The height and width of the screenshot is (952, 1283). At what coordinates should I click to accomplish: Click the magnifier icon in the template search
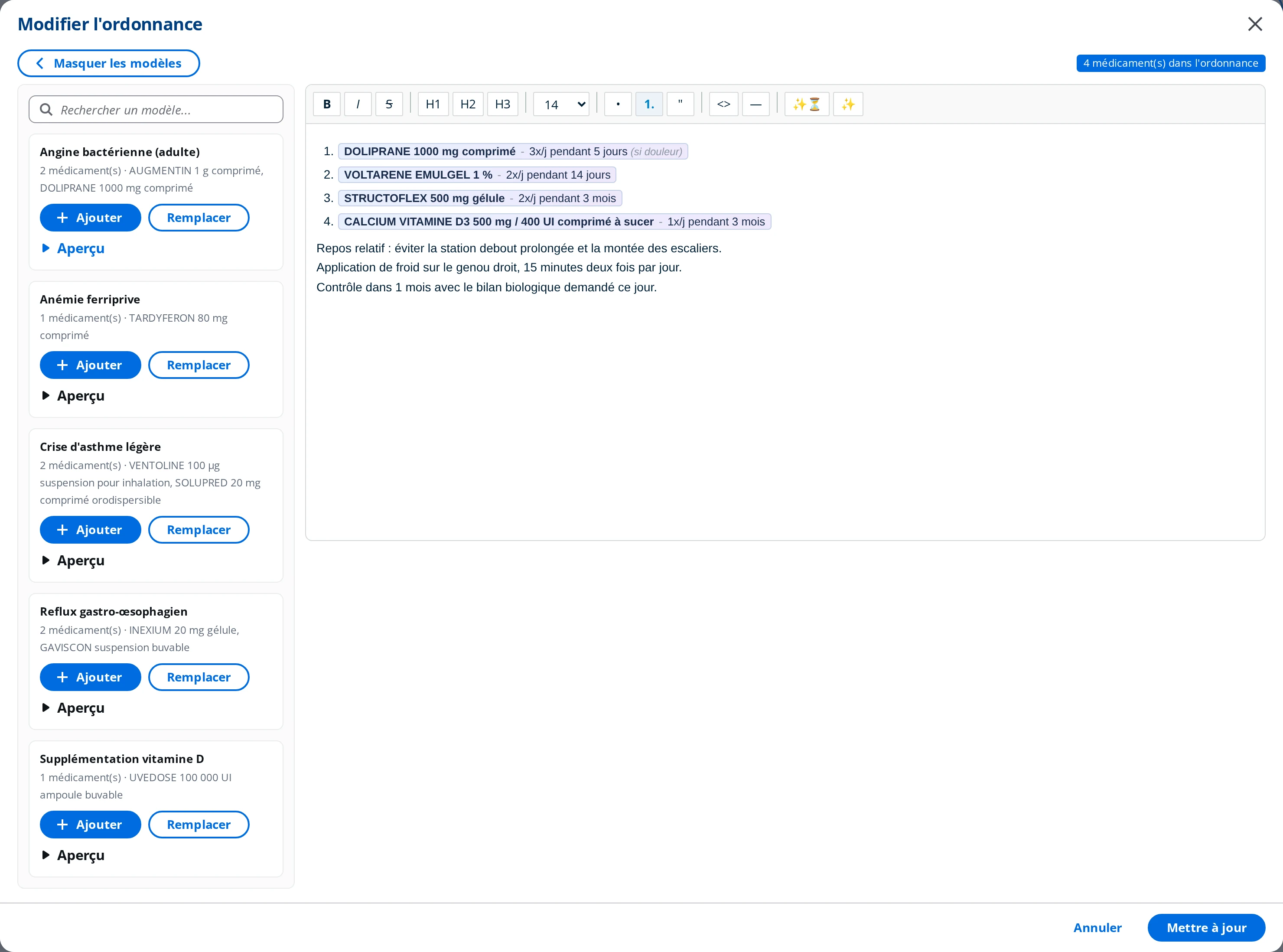[46, 110]
